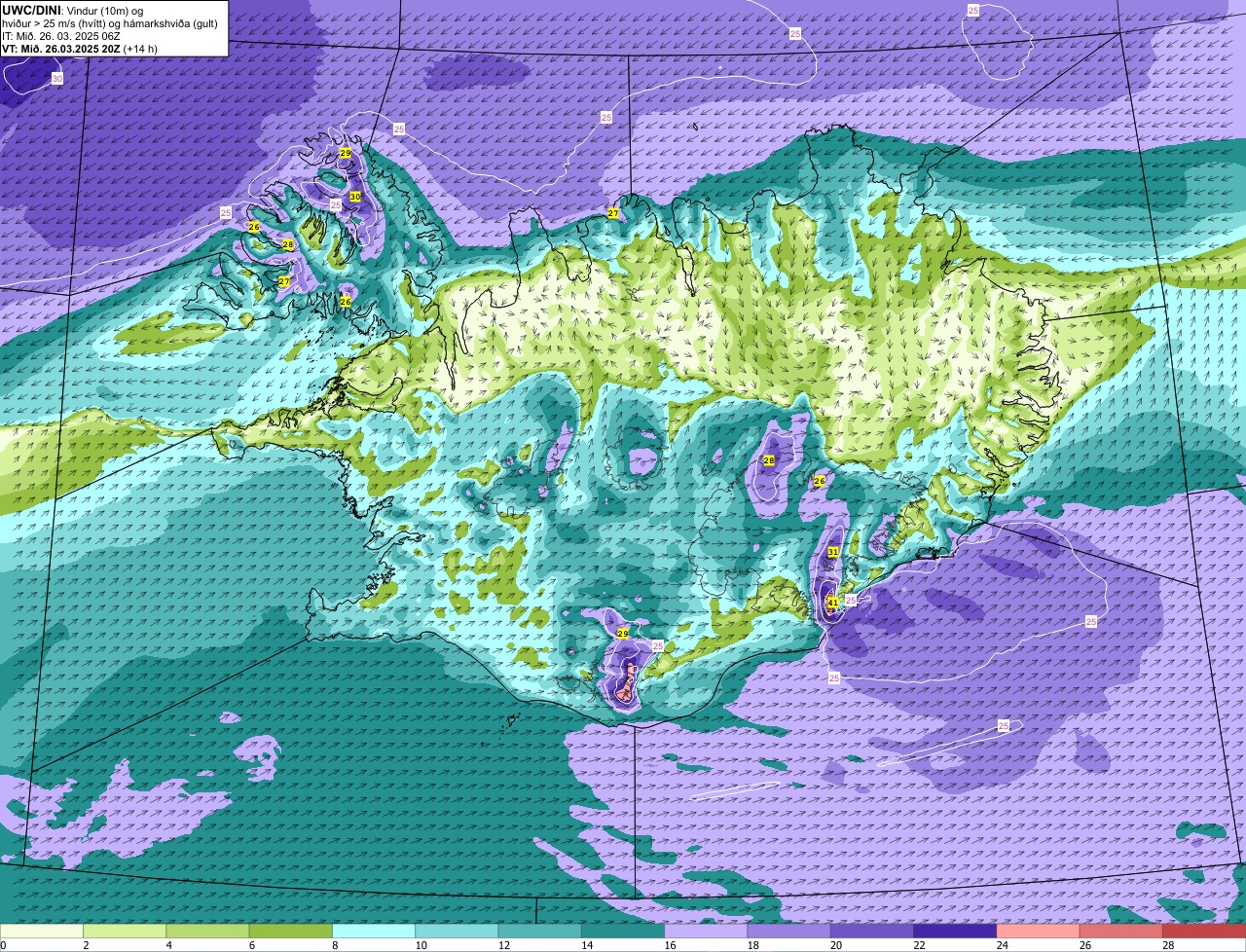Click the 12–14 m/s legend color swatch
Screen dimensions: 1246x952
pos(539,931)
